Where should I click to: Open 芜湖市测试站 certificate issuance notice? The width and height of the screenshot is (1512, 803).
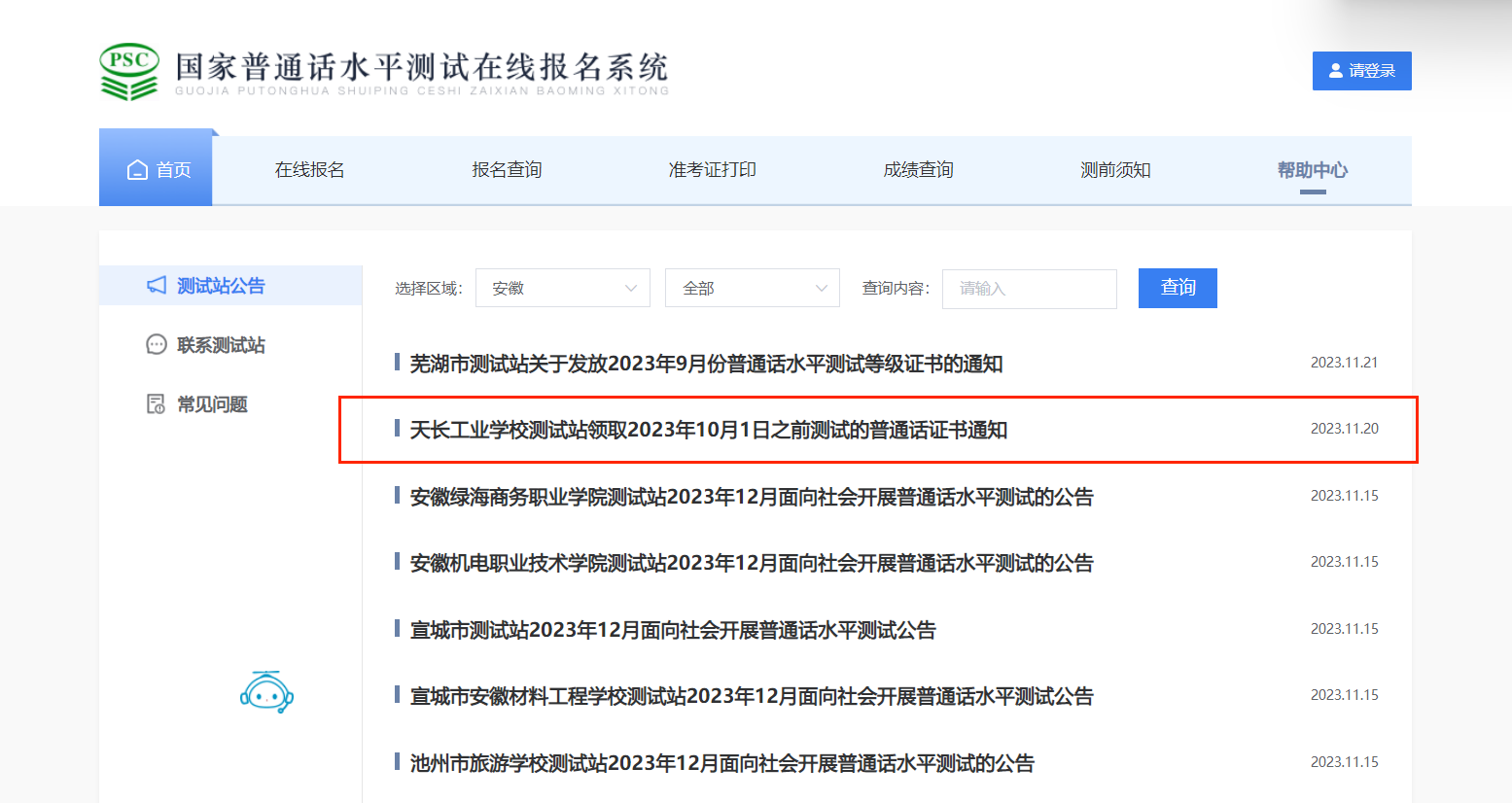706,364
